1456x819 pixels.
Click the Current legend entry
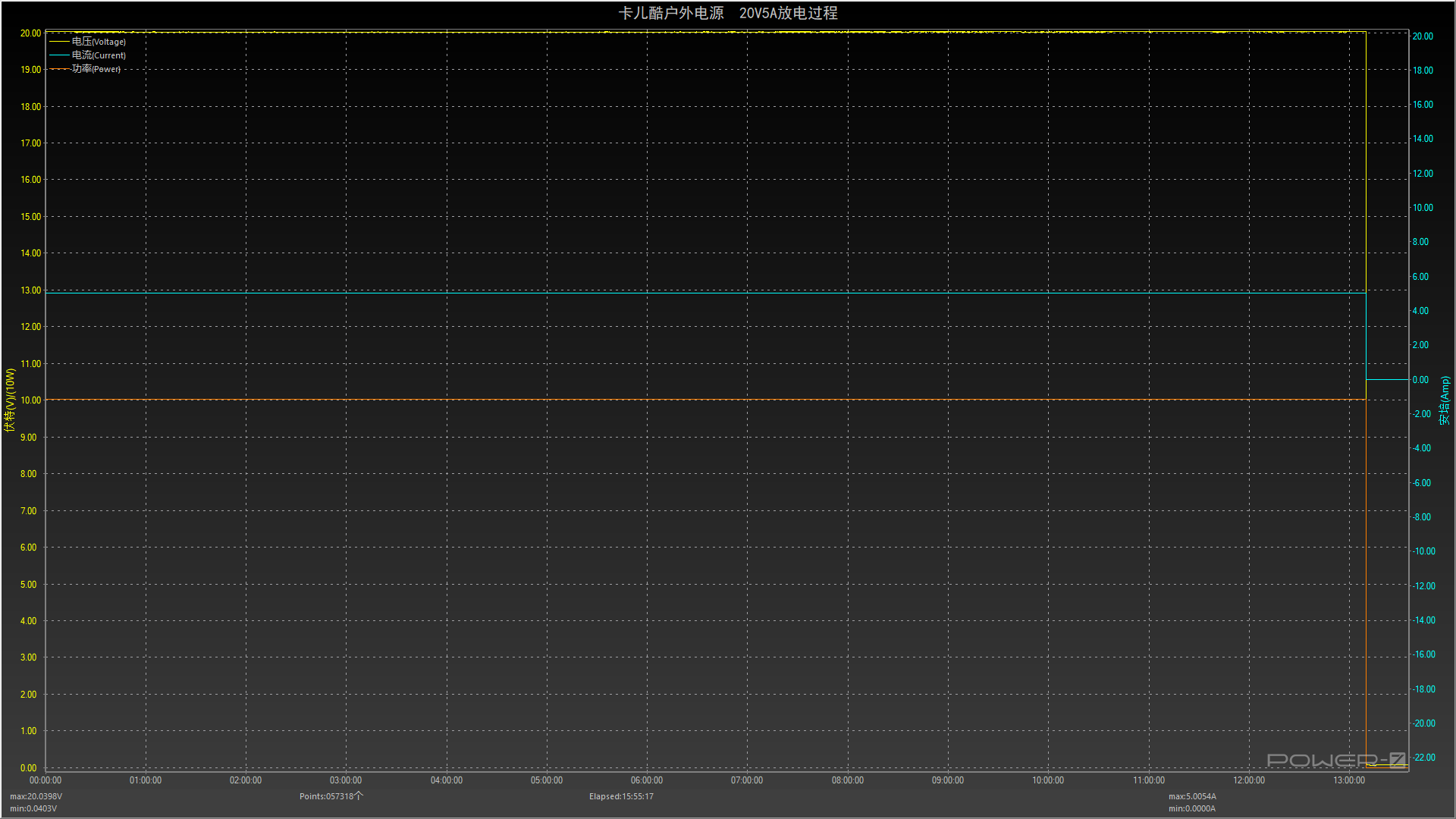click(x=88, y=55)
